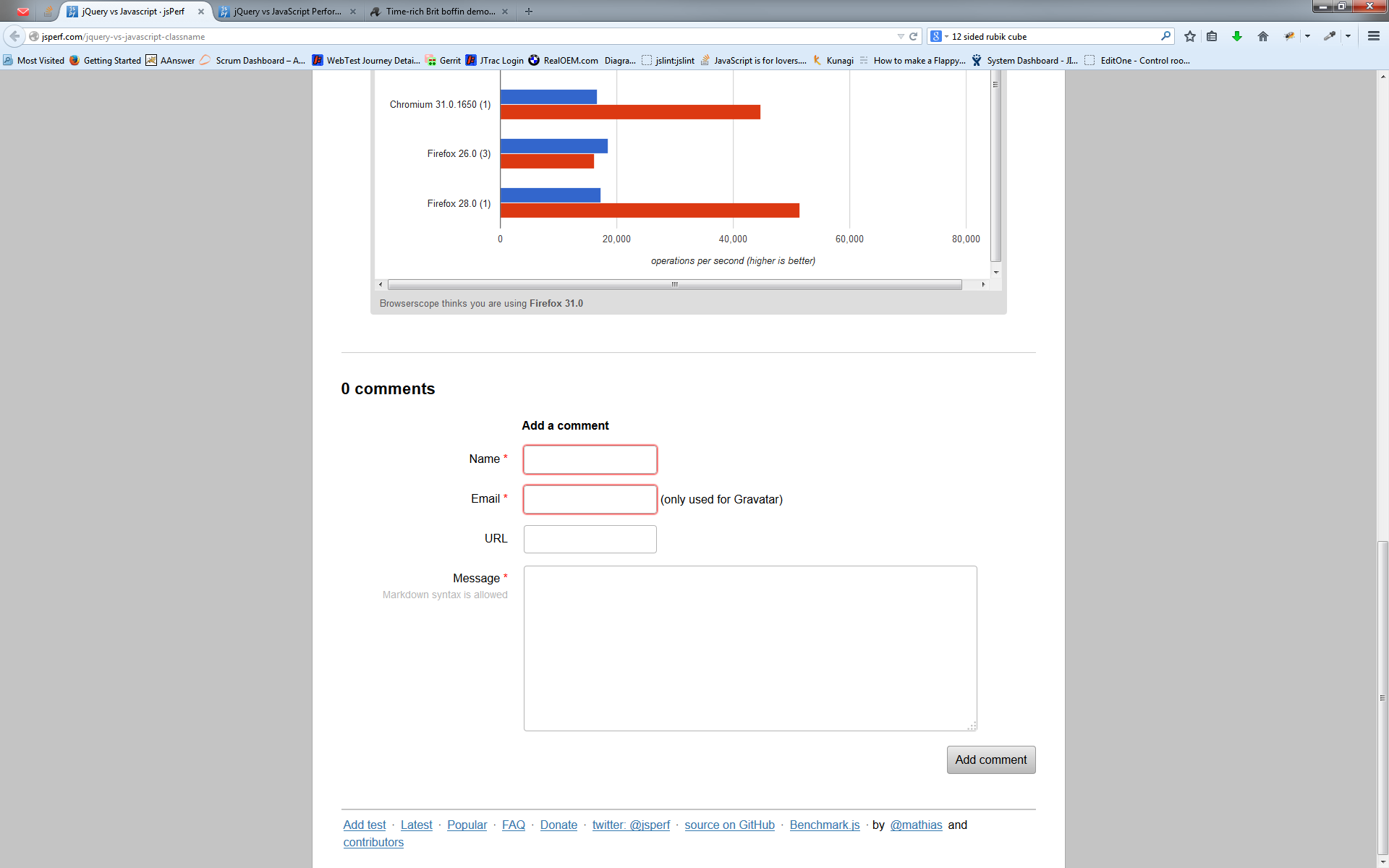Click the Latest link in footer
The height and width of the screenshot is (868, 1389).
pyautogui.click(x=416, y=825)
